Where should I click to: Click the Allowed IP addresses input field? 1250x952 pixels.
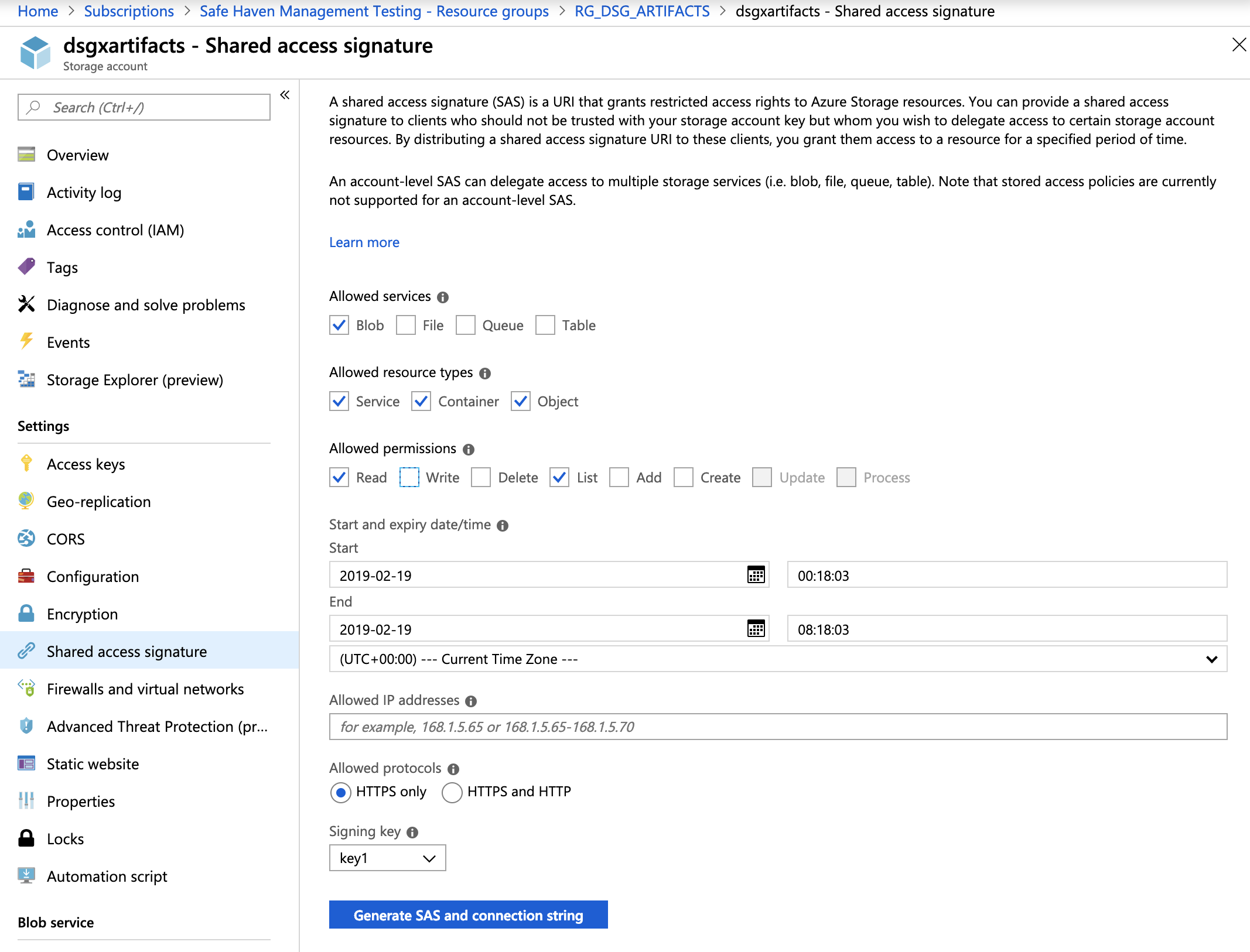[x=778, y=727]
